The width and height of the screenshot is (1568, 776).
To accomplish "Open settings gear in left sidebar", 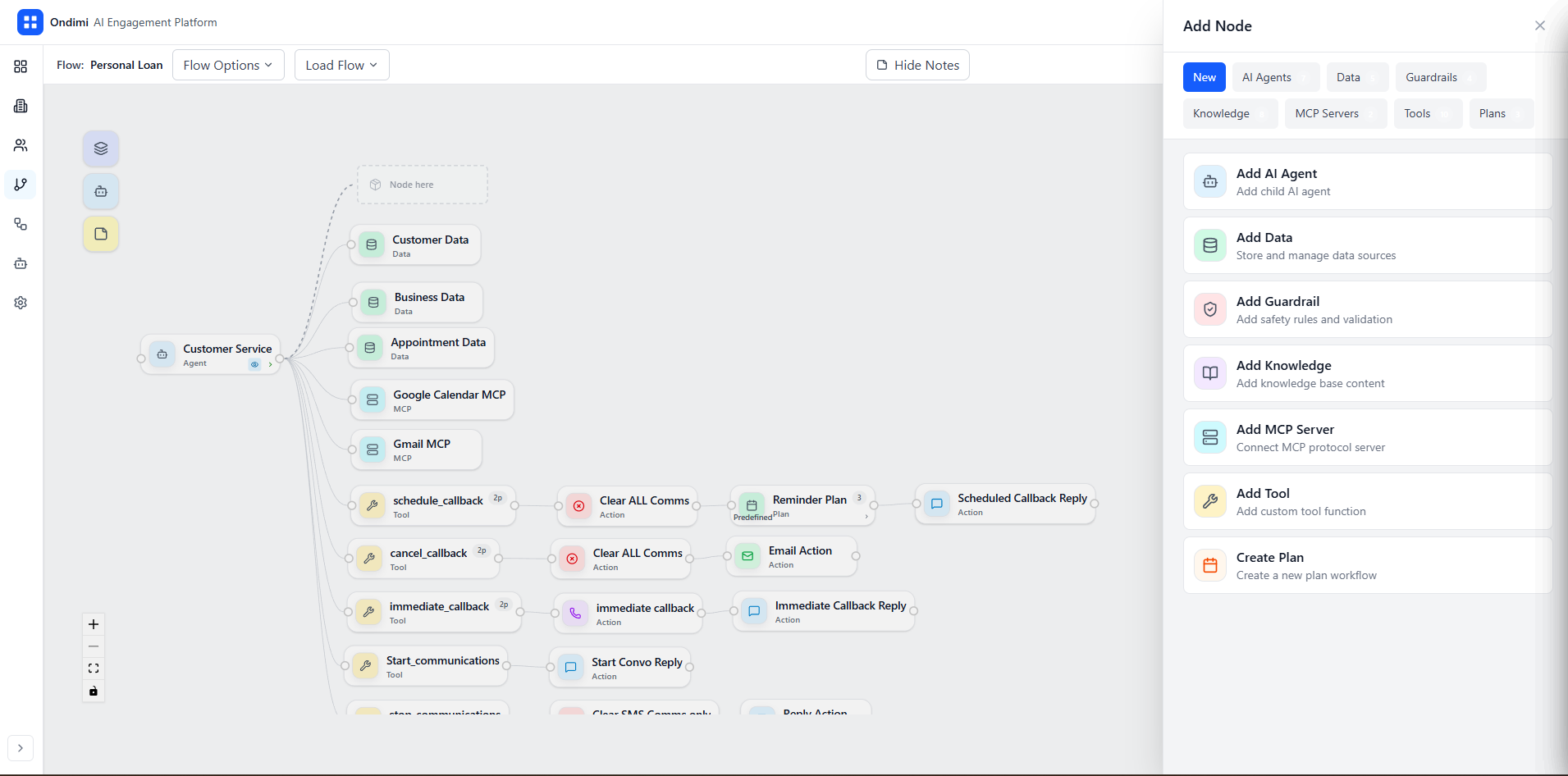I will point(21,303).
